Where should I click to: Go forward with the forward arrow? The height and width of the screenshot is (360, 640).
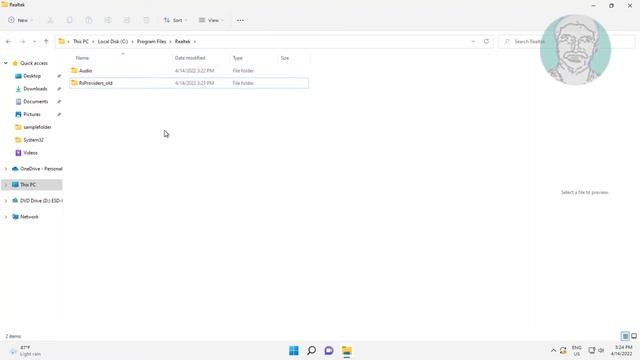pos(23,42)
